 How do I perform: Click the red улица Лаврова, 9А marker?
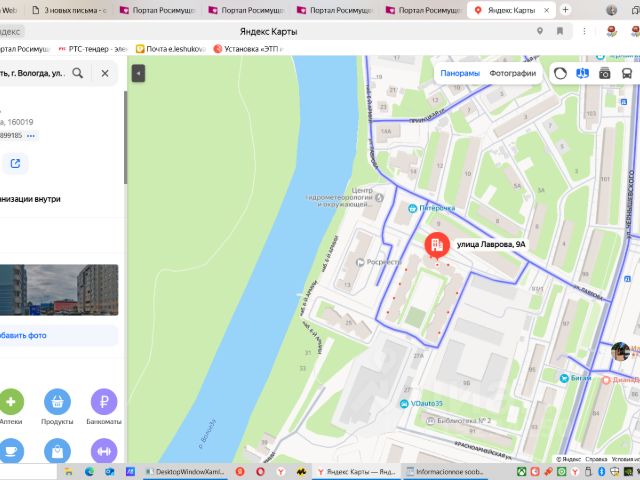(437, 245)
